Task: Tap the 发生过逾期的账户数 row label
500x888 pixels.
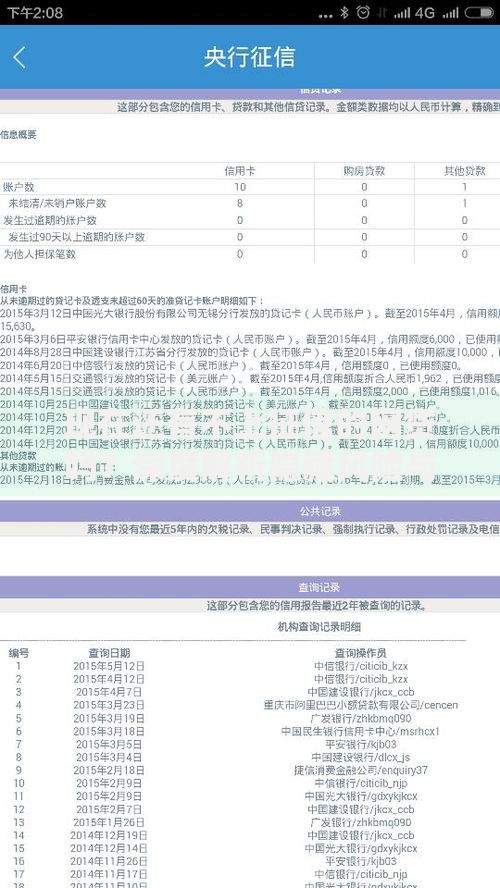Action: pyautogui.click(x=50, y=220)
